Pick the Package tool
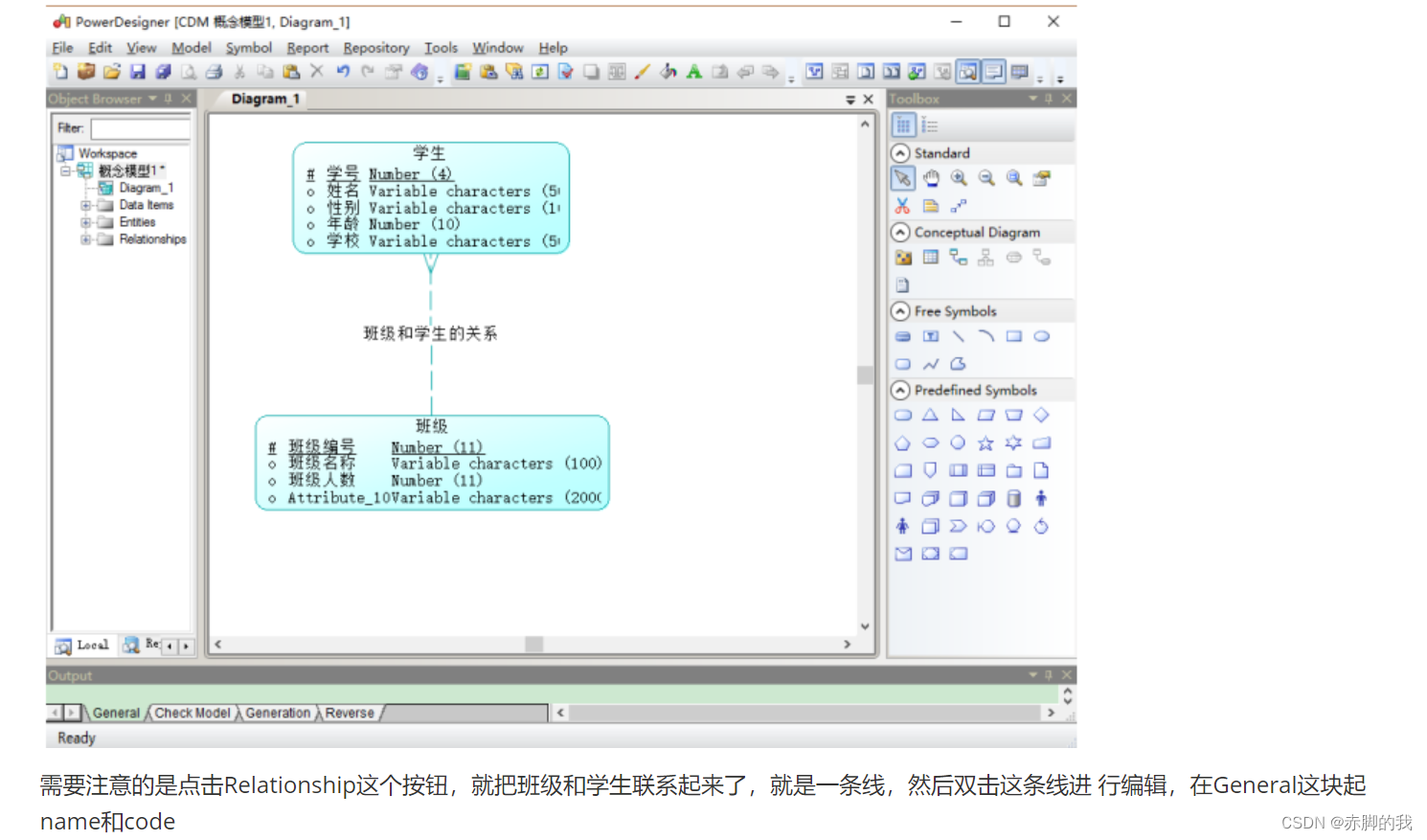This screenshot has width=1427, height=840. pos(903,257)
